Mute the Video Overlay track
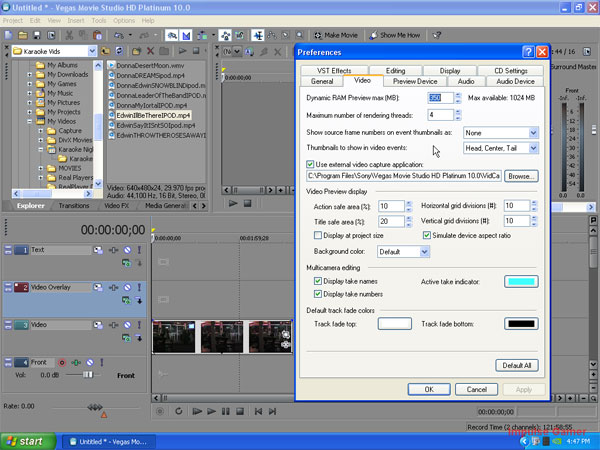Screen dimensions: 600x450 (x=127, y=287)
